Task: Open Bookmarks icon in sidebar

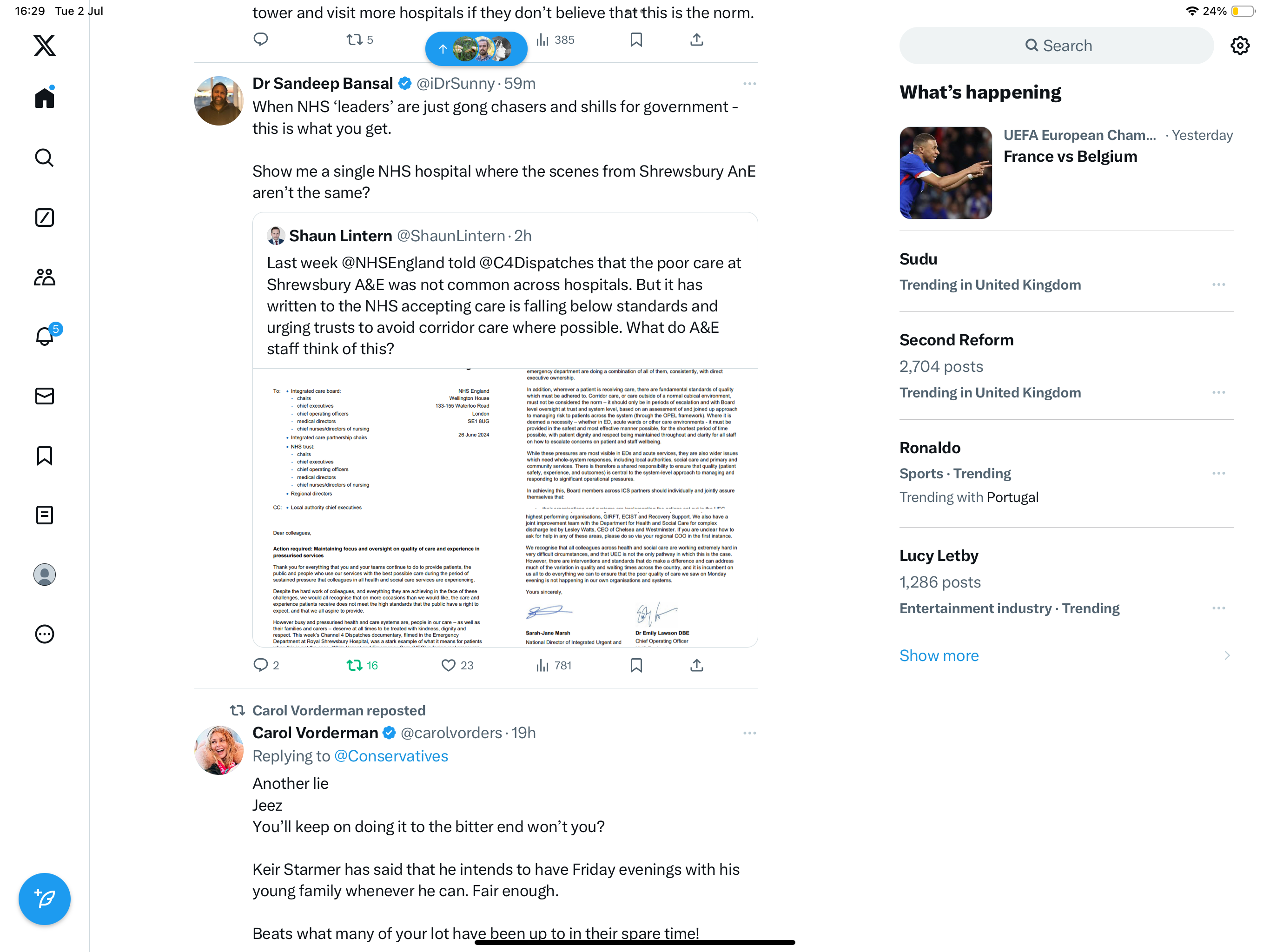Action: click(44, 456)
